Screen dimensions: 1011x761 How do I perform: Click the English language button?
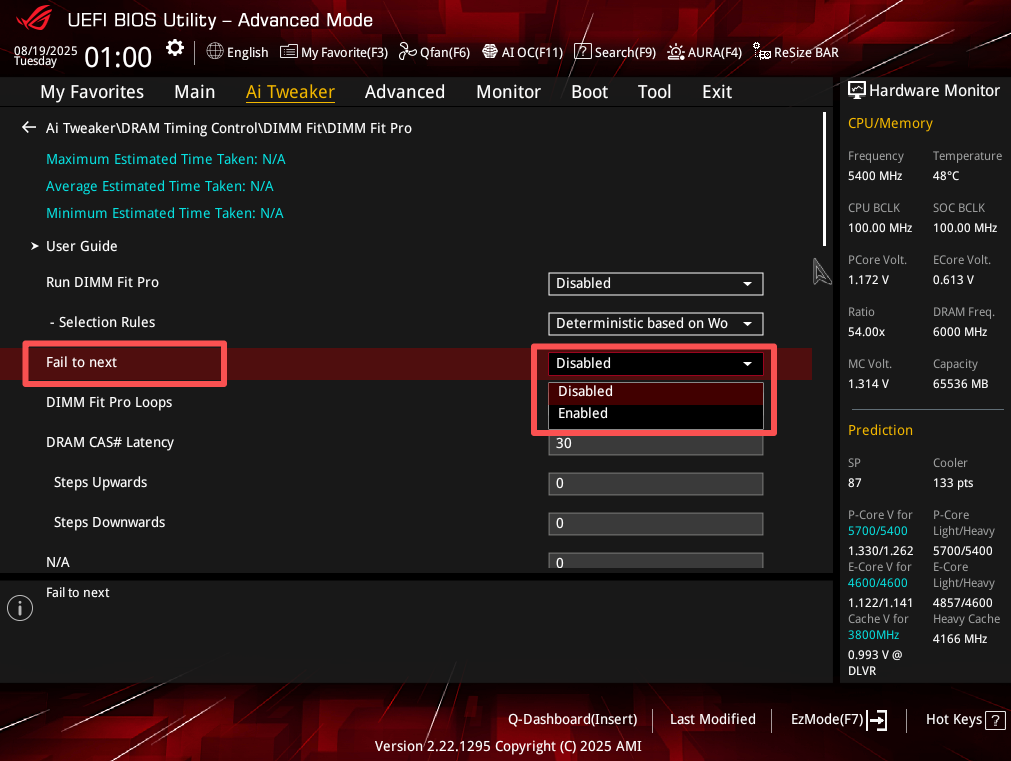pos(237,52)
